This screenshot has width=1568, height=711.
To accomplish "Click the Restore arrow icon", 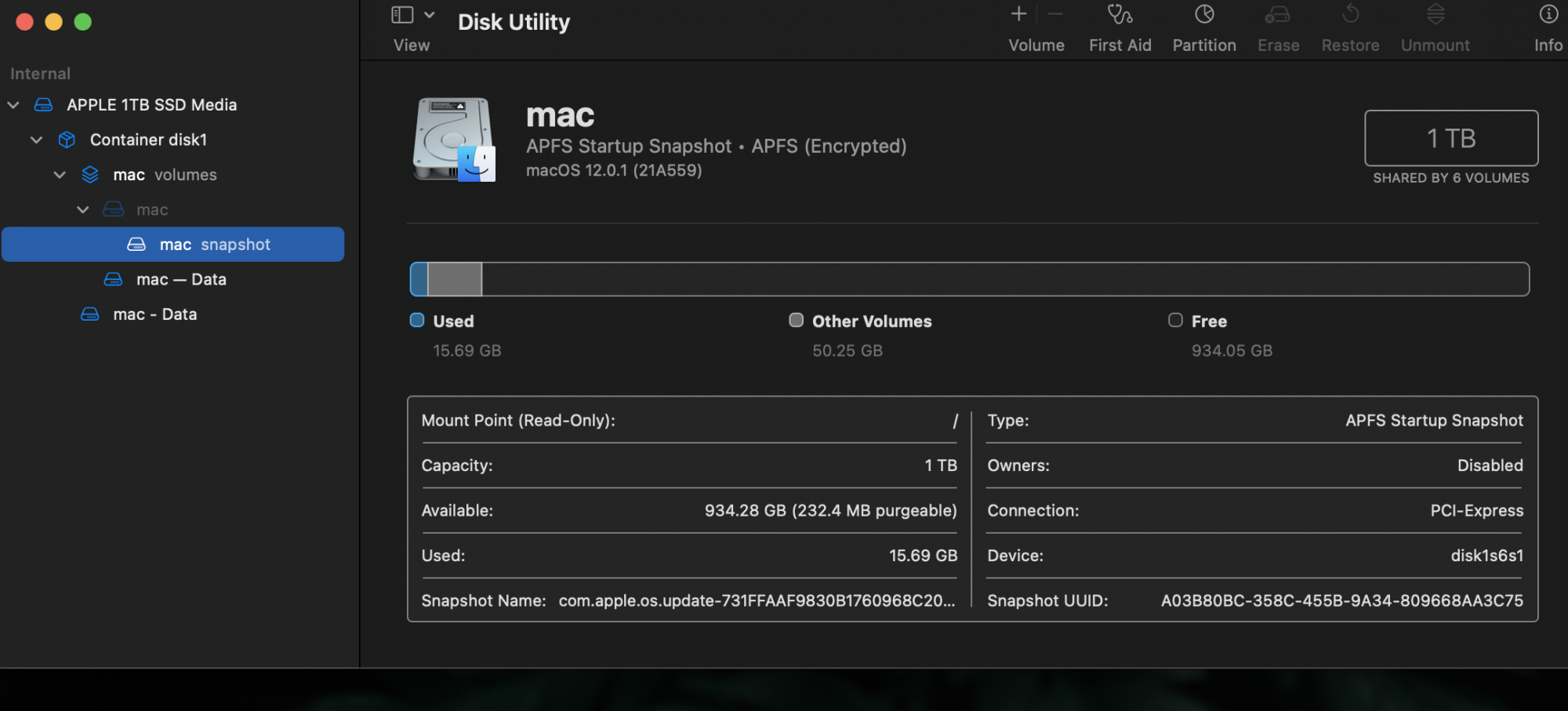I will 1350,14.
